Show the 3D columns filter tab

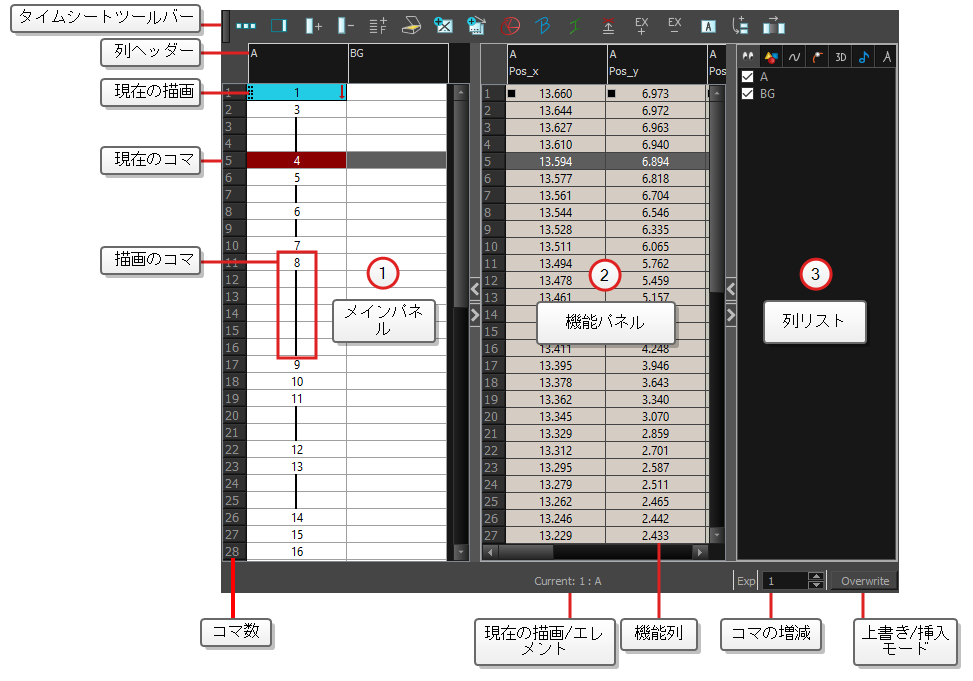tap(840, 58)
